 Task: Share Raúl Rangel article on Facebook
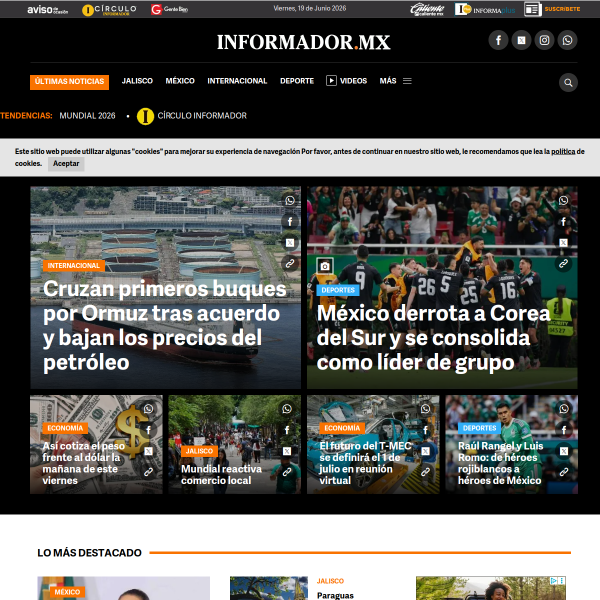click(x=564, y=430)
